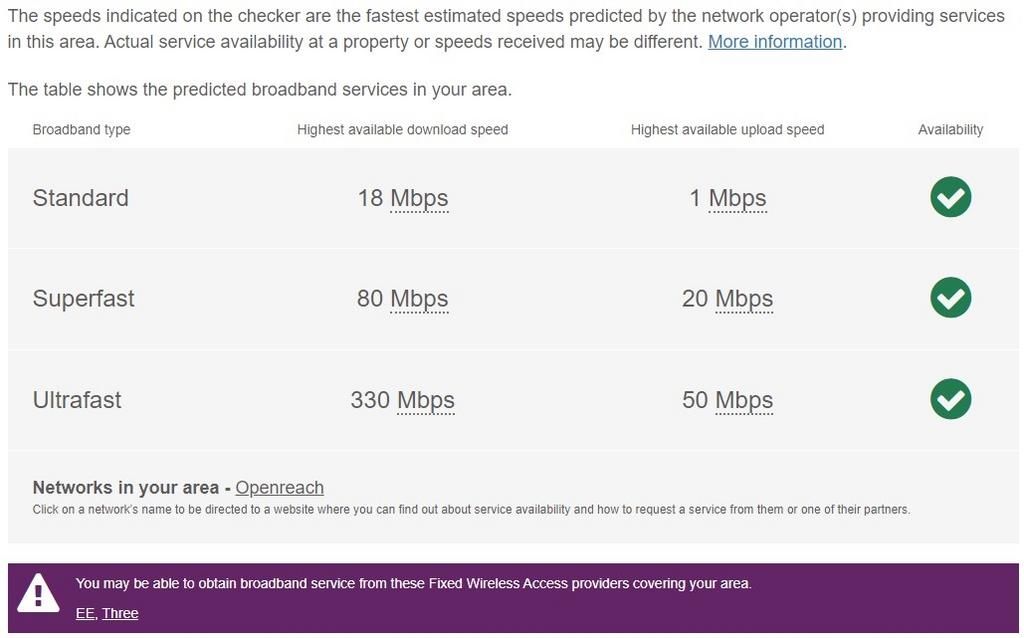Click the Highest available upload speed header
This screenshot has width=1024, height=638.
[x=727, y=130]
